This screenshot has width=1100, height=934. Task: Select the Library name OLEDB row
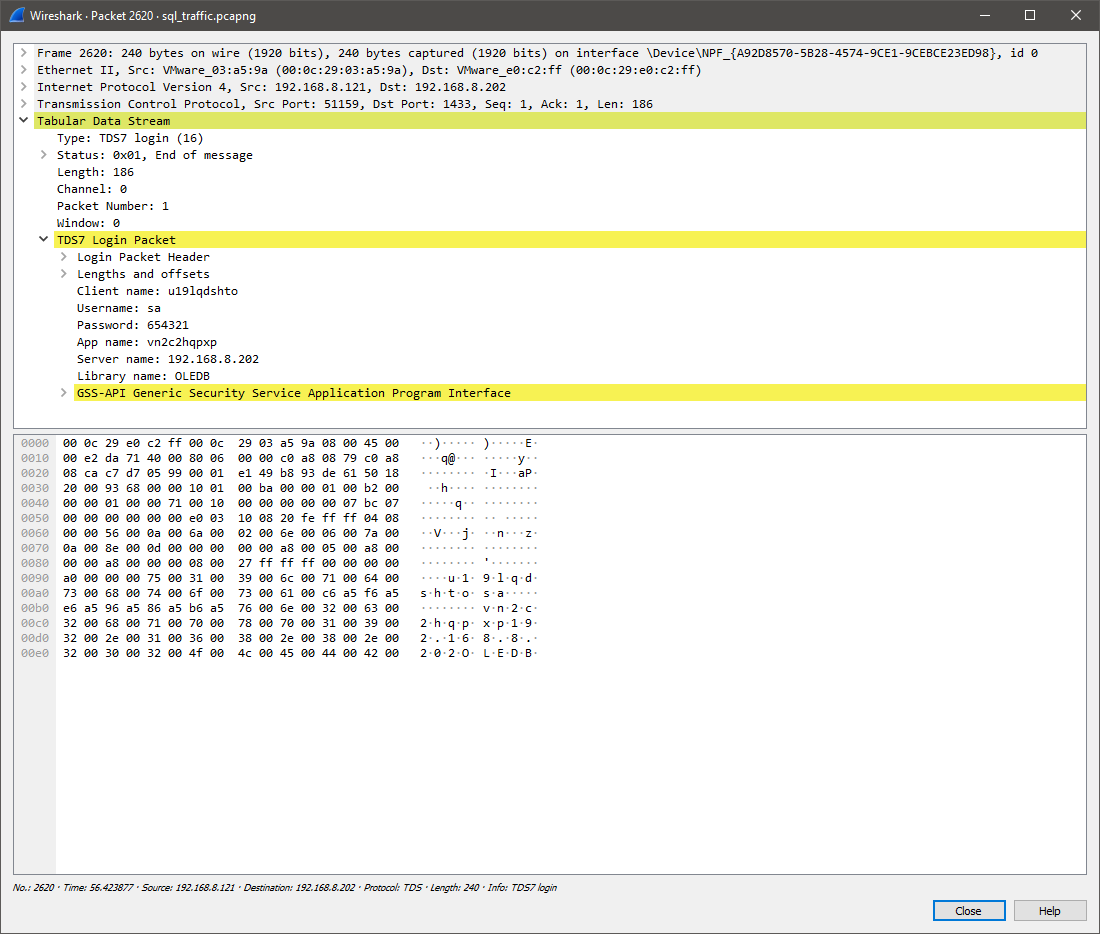[x=143, y=376]
